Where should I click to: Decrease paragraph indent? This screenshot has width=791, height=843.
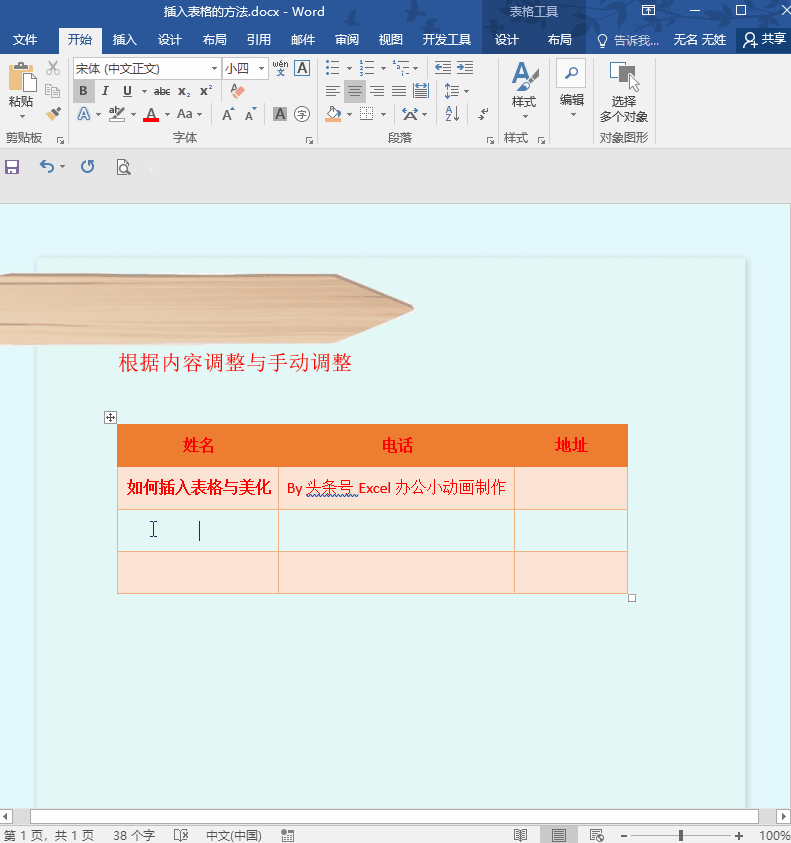click(443, 68)
